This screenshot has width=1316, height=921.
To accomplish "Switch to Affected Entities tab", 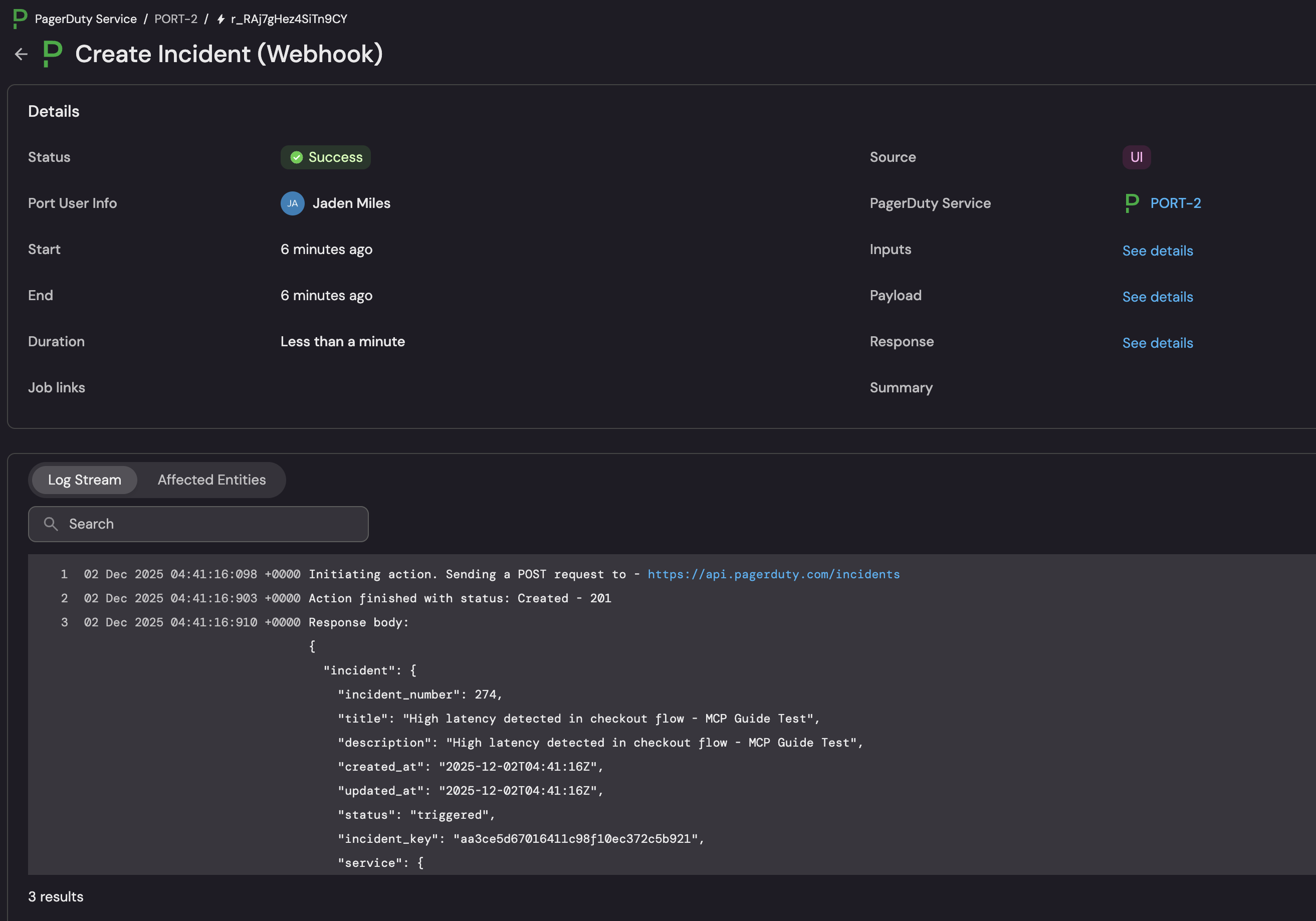I will click(x=211, y=480).
